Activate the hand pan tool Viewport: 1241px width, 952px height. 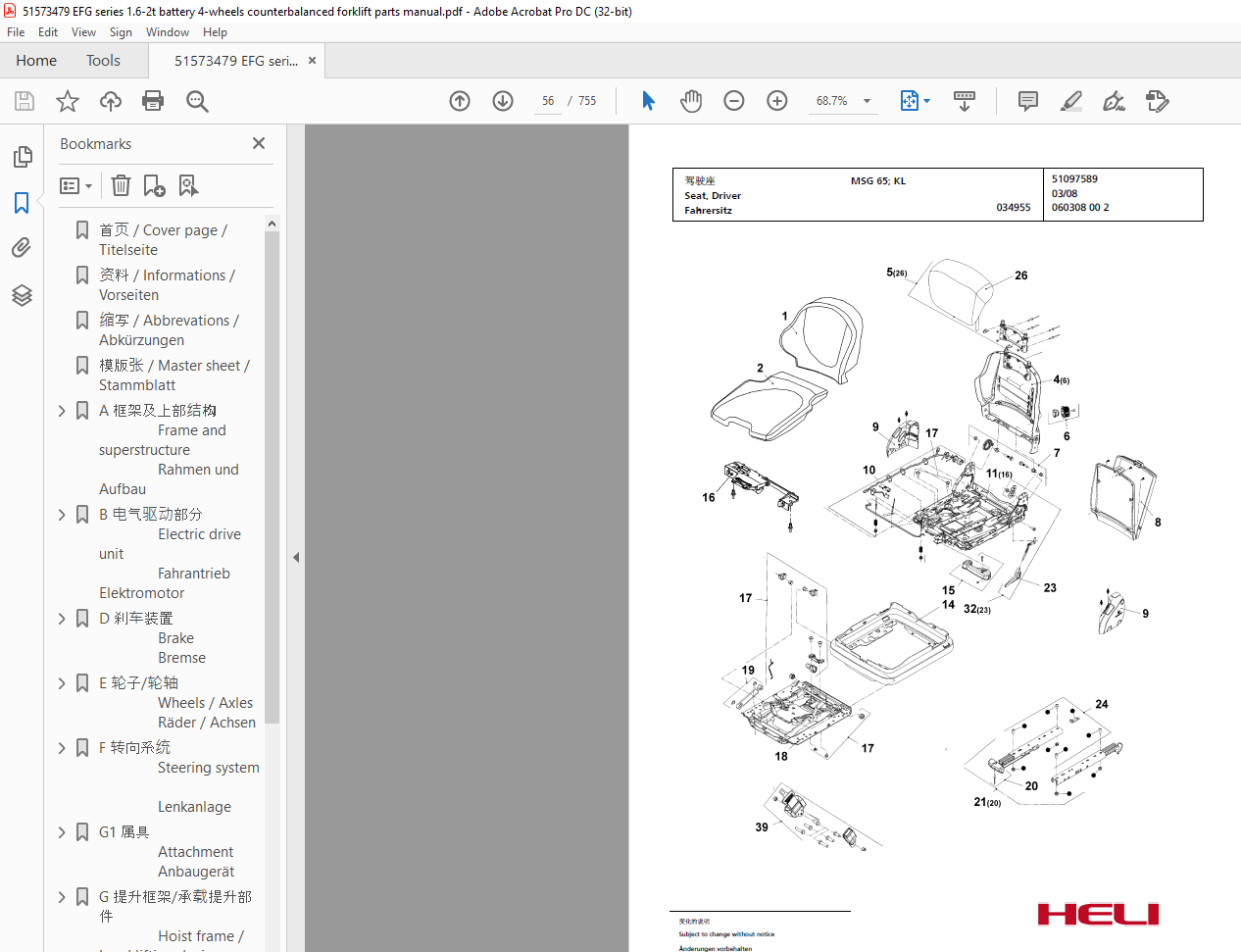pyautogui.click(x=691, y=101)
